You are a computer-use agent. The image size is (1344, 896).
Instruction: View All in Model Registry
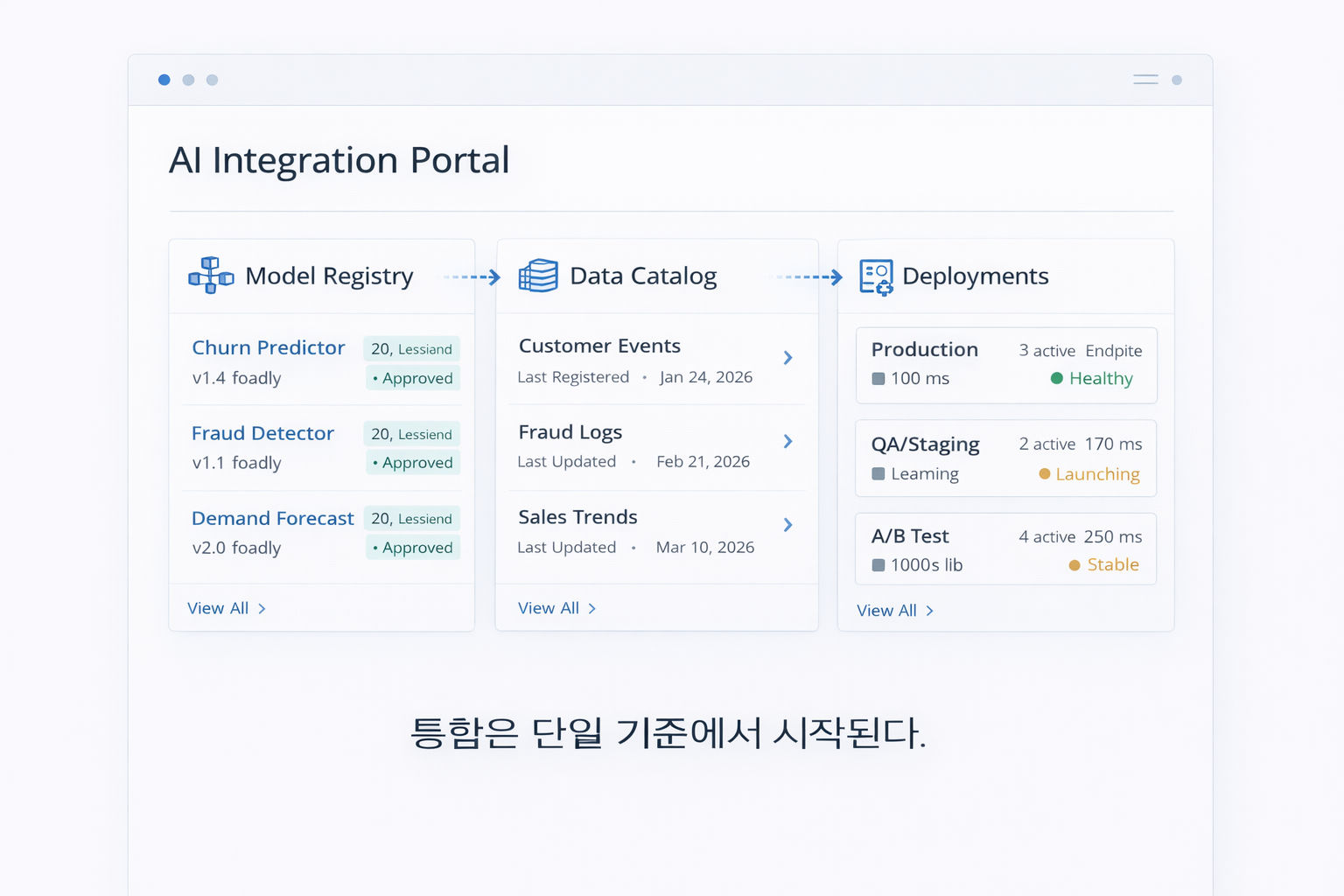(227, 608)
